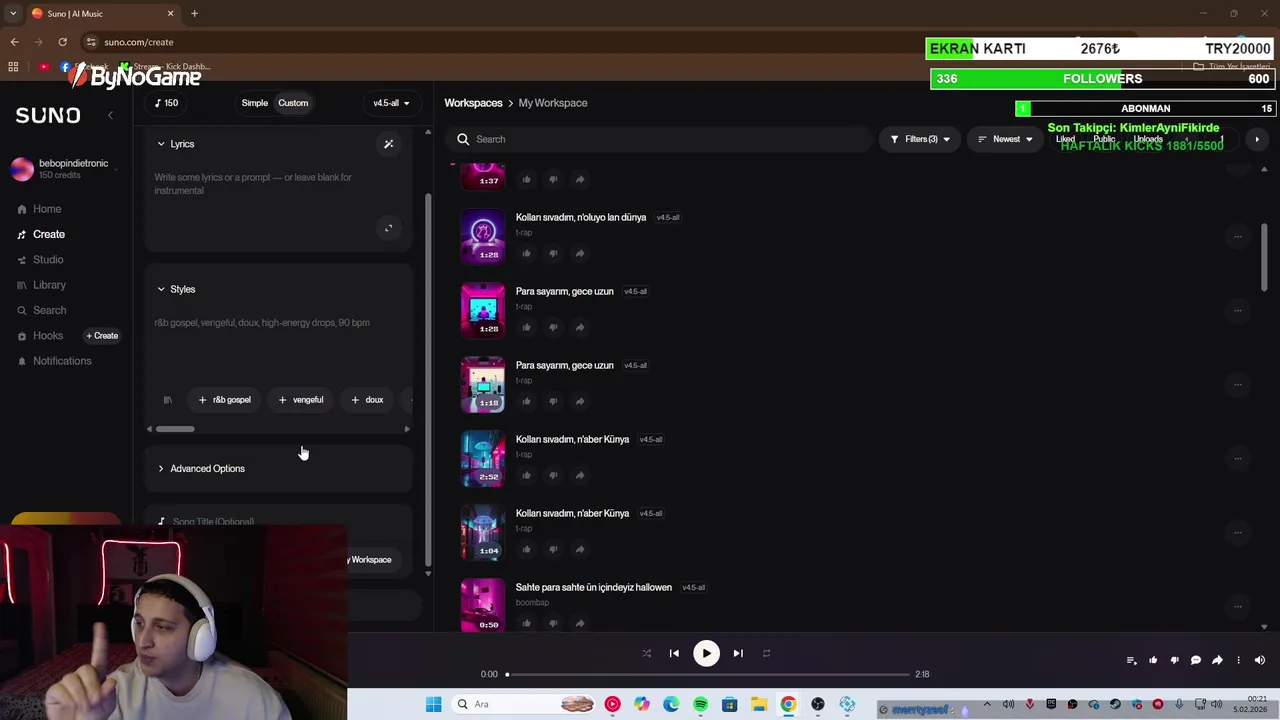
Task: Open the 1:04 Kolları sıvadım, n'aber Künya thumbnail
Action: pos(483,532)
